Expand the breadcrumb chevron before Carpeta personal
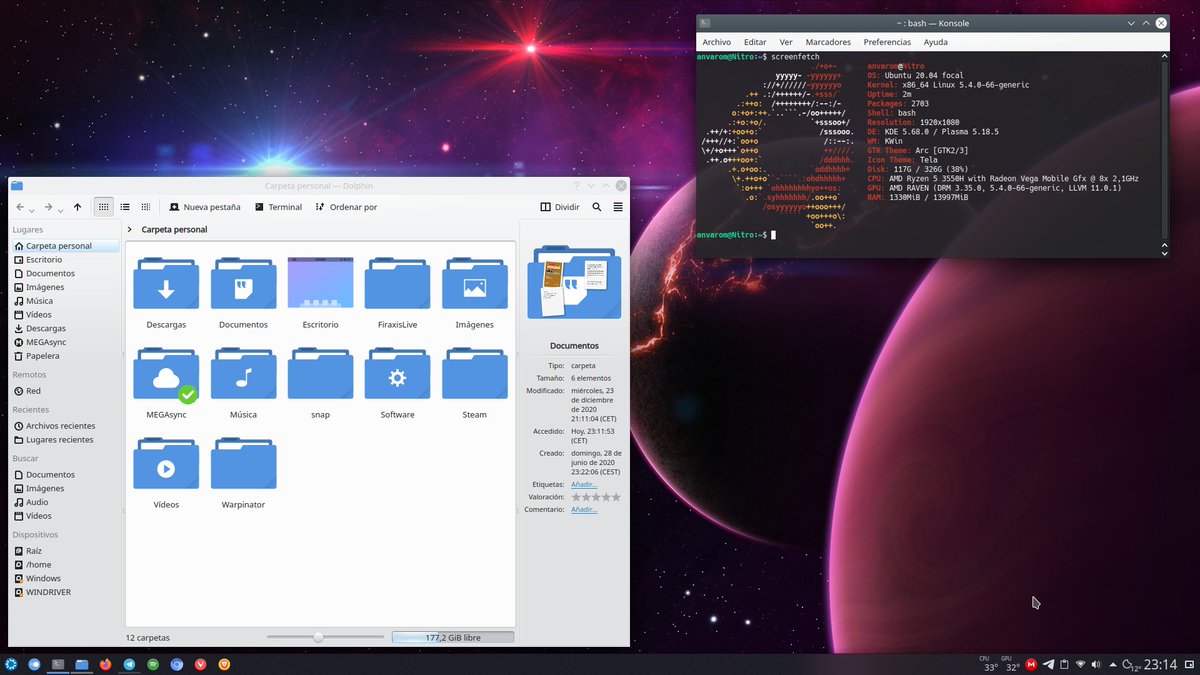 click(130, 229)
